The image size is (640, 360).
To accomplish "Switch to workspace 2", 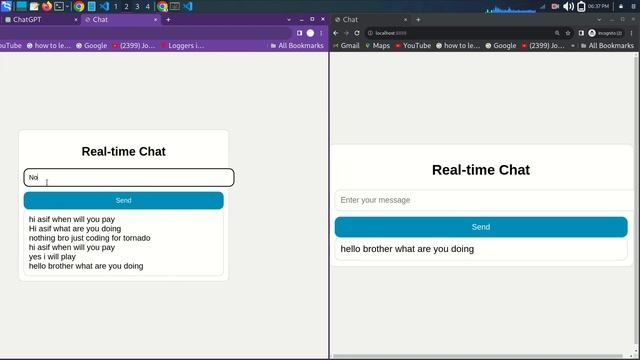I will [x=127, y=7].
